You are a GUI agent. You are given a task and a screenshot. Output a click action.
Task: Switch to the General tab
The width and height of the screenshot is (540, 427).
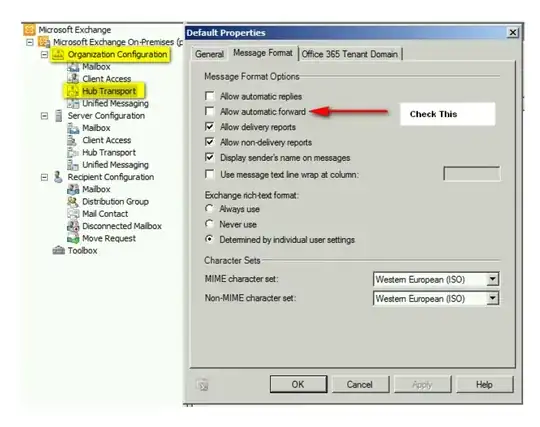click(209, 54)
